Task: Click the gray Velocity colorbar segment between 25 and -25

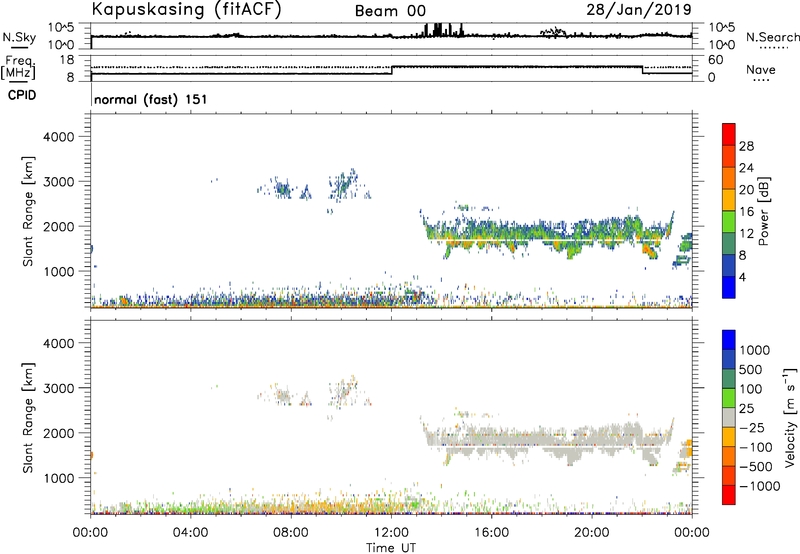Action: 729,417
